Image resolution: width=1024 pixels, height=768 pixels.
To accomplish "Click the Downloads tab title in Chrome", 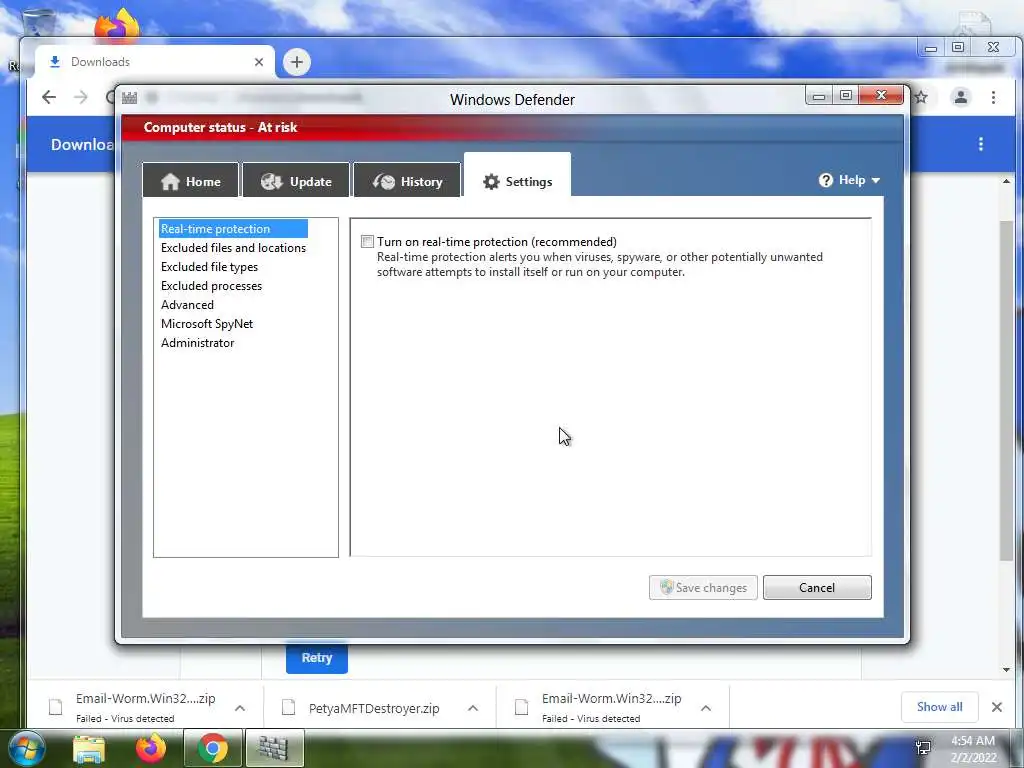I will click(x=100, y=62).
